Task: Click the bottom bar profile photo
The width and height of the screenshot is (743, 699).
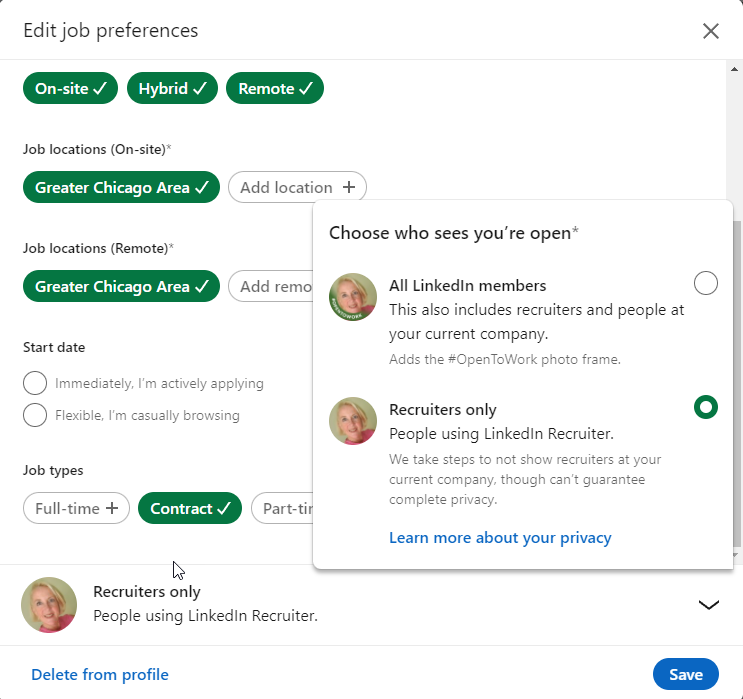Action: pos(49,605)
